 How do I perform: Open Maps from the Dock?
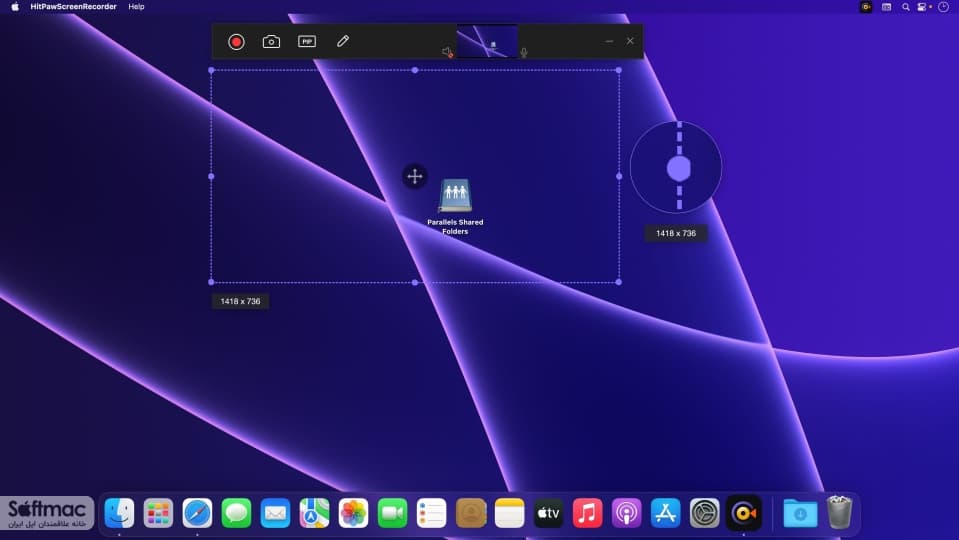coord(314,512)
